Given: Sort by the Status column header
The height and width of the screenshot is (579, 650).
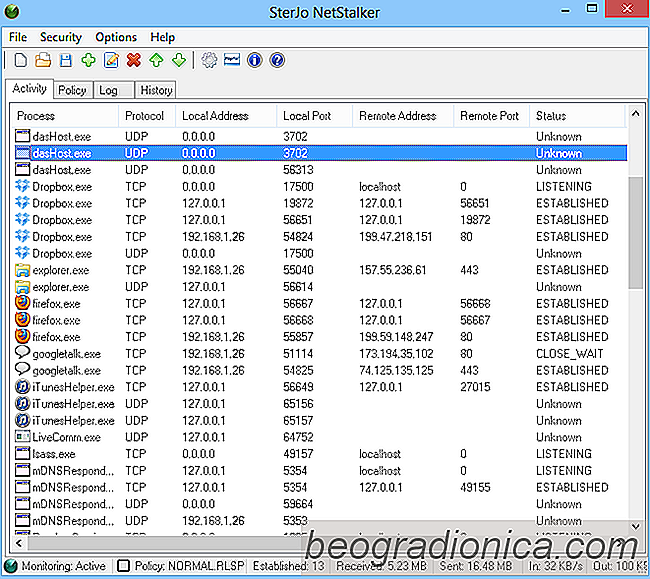Looking at the screenshot, I should pyautogui.click(x=577, y=116).
